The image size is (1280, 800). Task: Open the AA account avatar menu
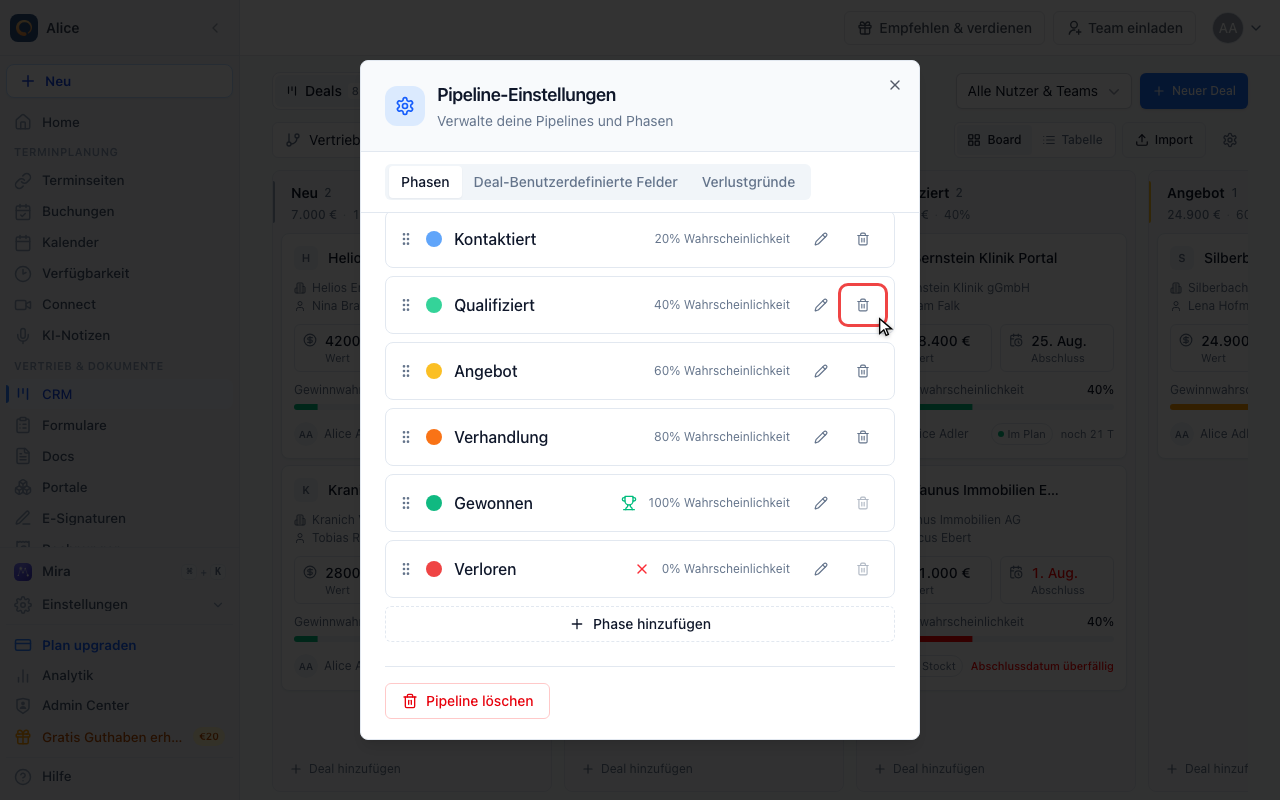1238,28
